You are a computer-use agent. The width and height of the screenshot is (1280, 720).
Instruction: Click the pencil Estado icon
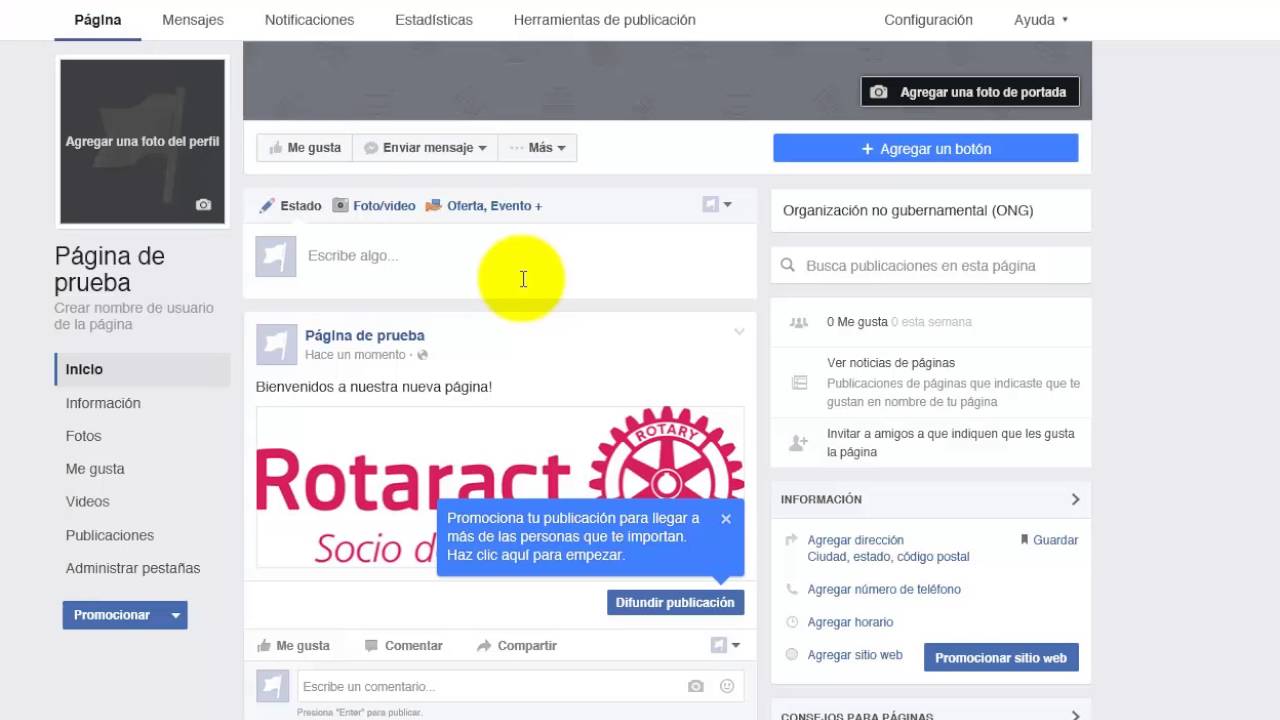click(267, 205)
